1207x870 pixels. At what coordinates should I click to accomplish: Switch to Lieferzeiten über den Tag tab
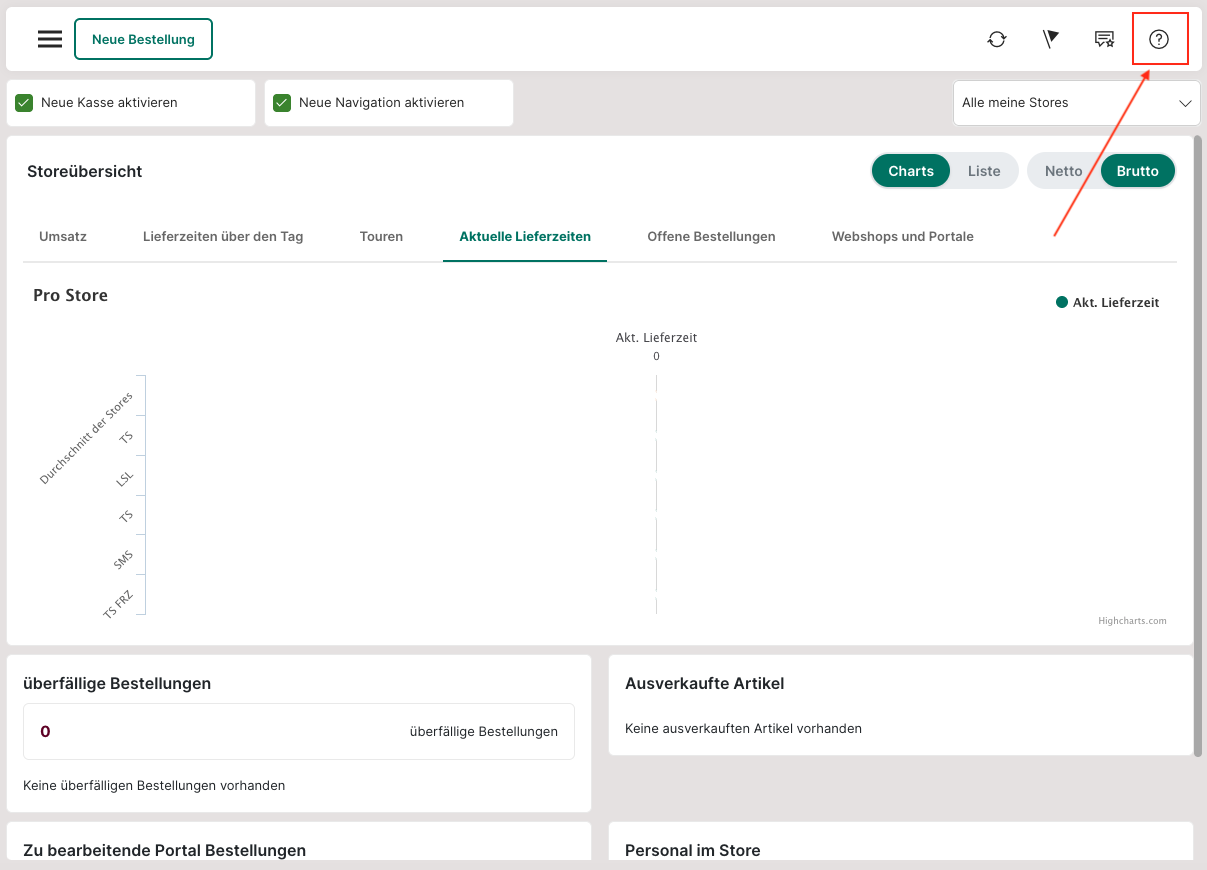tap(223, 237)
